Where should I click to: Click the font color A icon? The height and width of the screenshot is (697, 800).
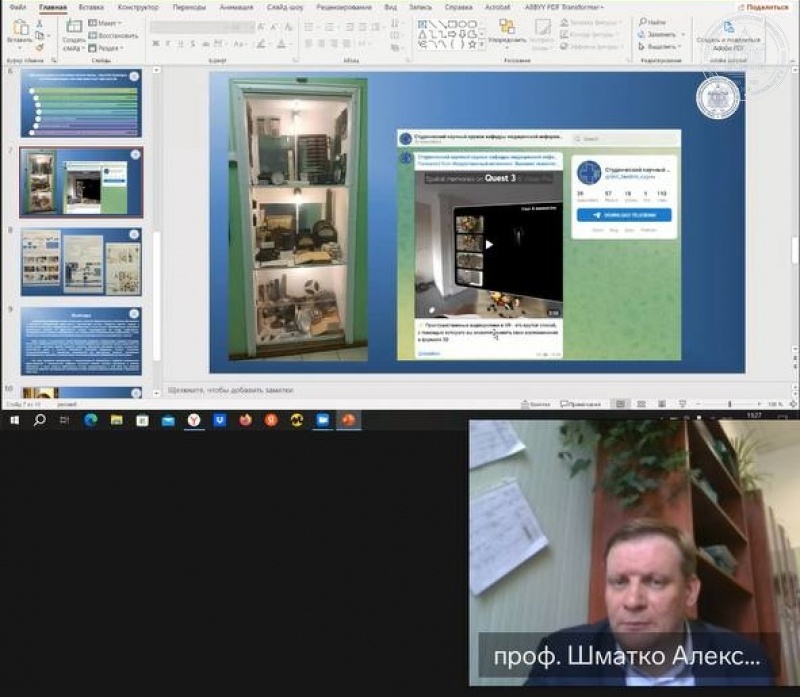coord(282,44)
